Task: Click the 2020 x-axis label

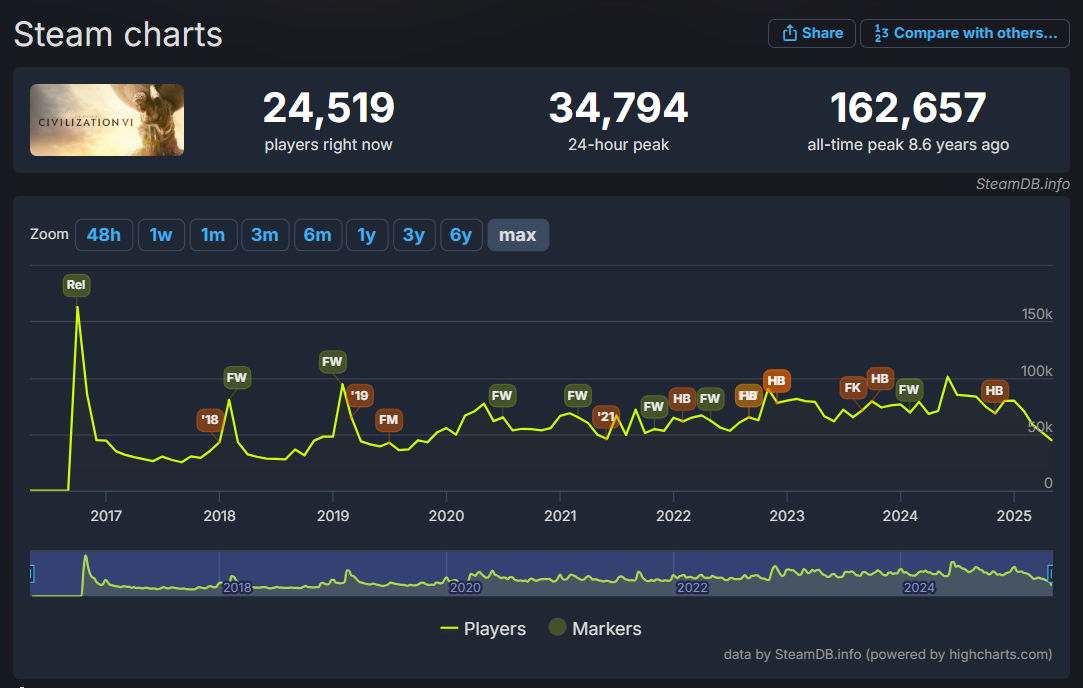Action: [x=446, y=516]
